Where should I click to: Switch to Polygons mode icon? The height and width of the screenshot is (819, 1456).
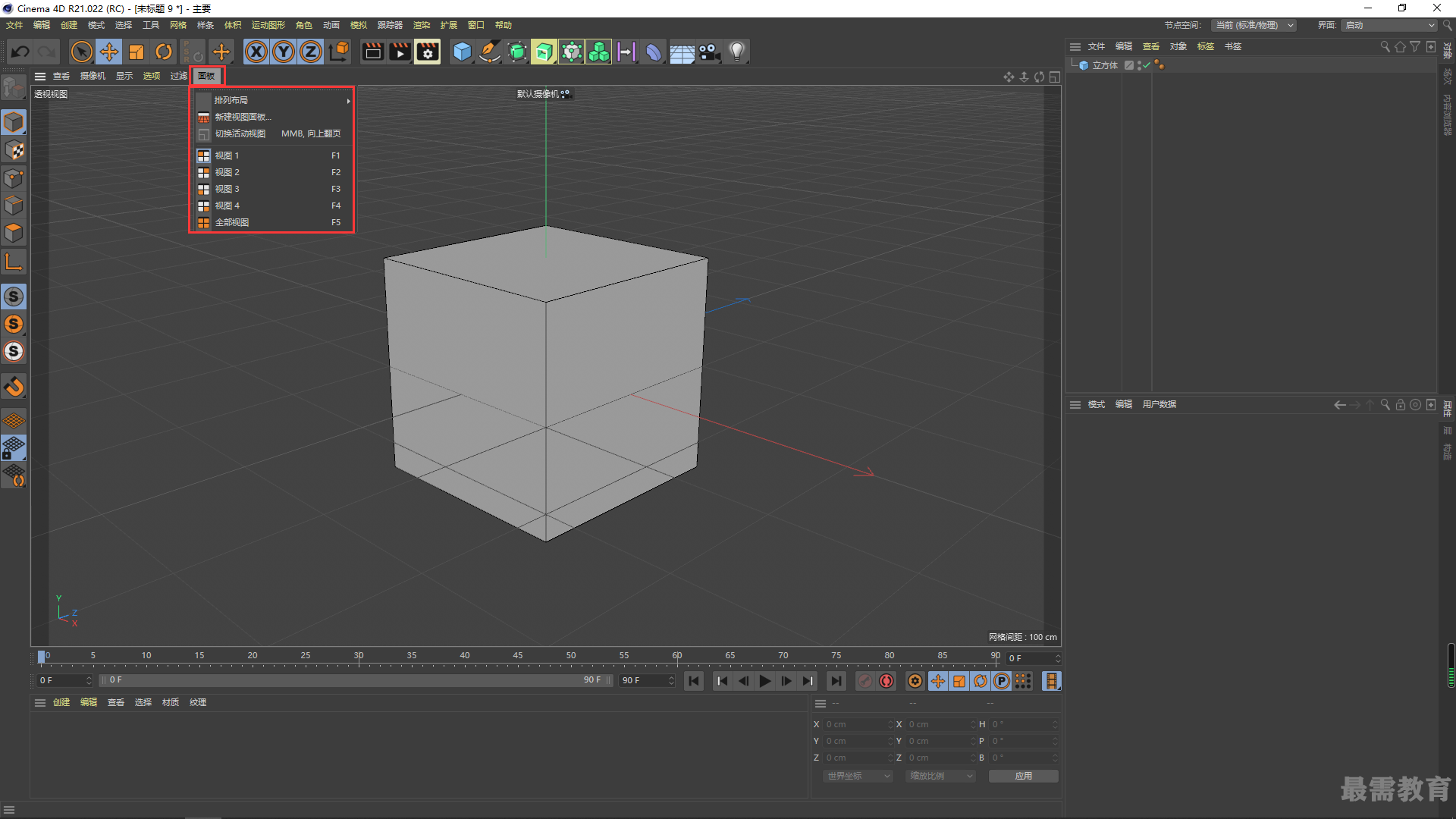coord(14,233)
